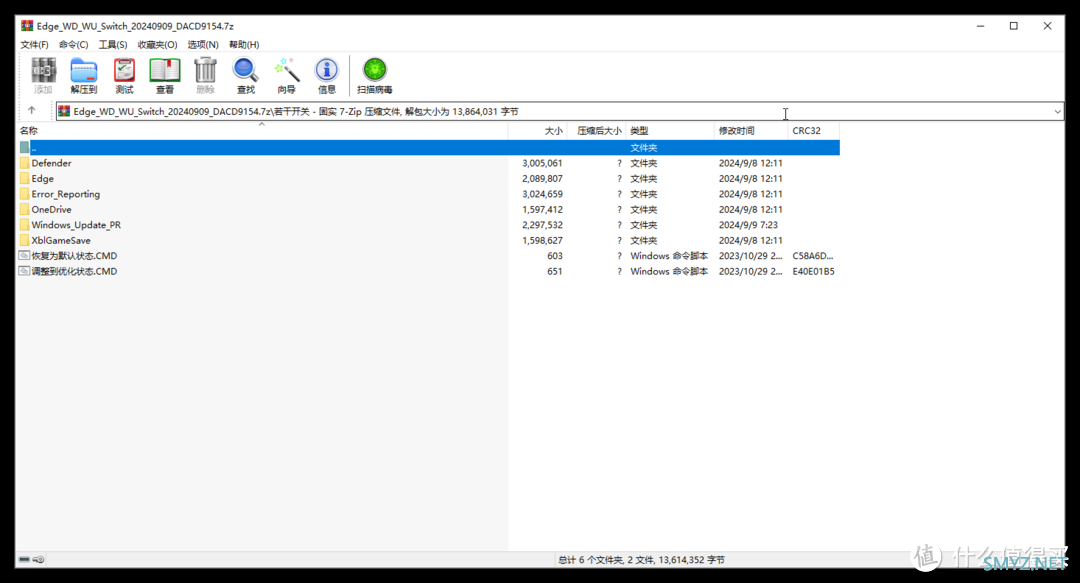Click inside the archive path field

pos(559,112)
